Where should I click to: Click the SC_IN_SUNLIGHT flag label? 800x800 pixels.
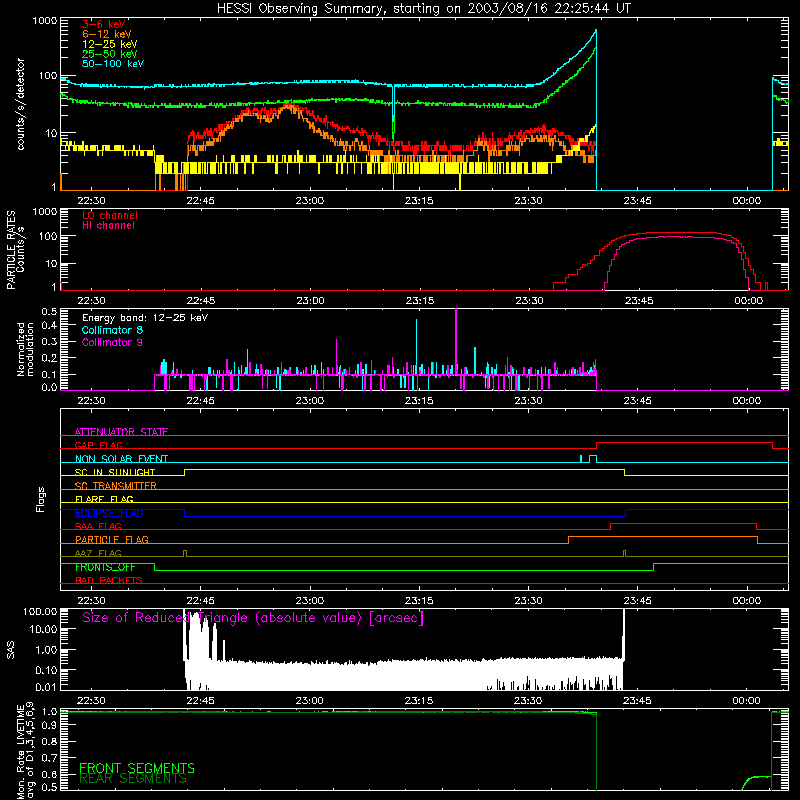115,472
